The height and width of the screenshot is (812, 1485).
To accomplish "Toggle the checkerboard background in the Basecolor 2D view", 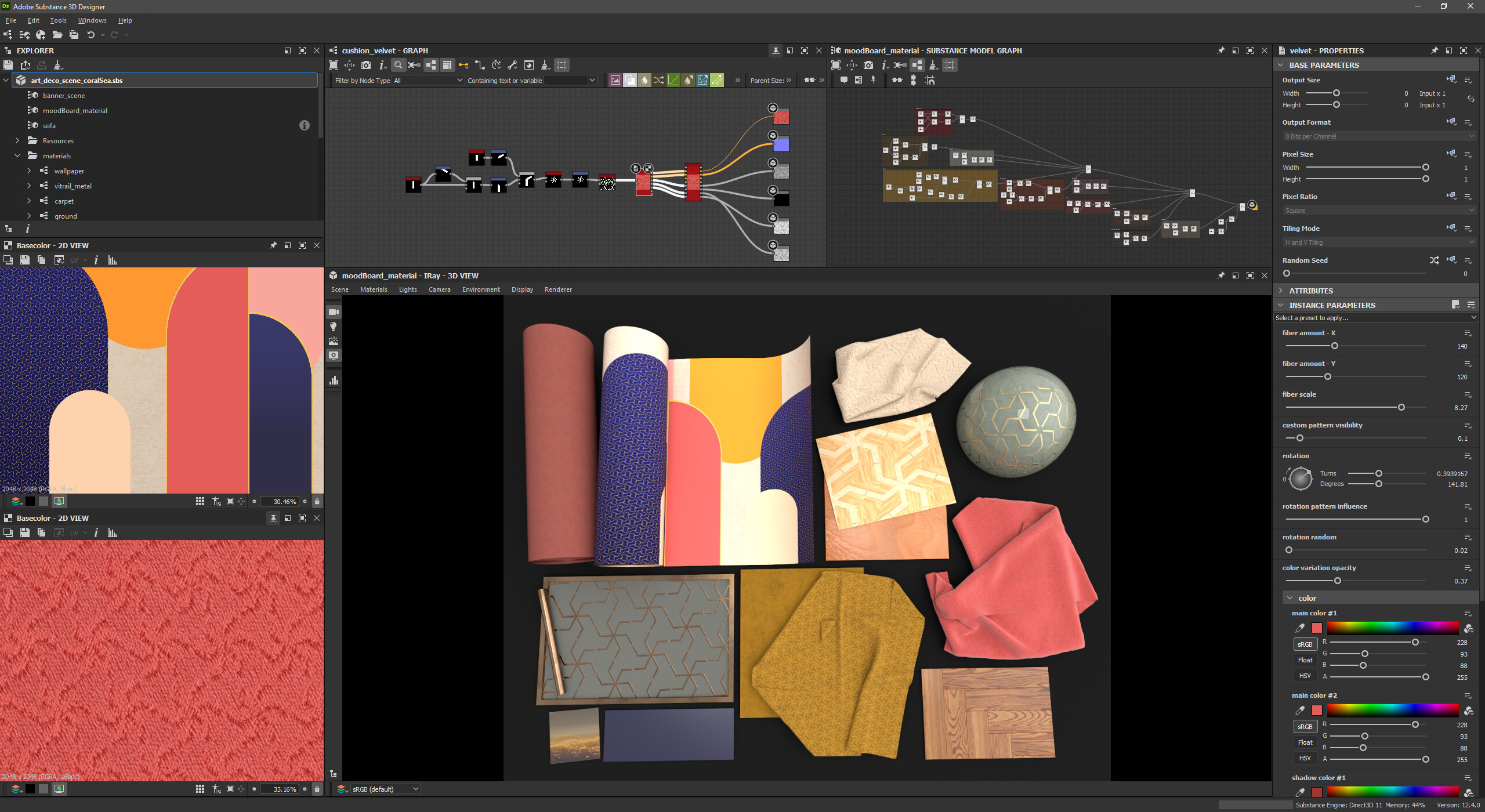I will (x=44, y=501).
